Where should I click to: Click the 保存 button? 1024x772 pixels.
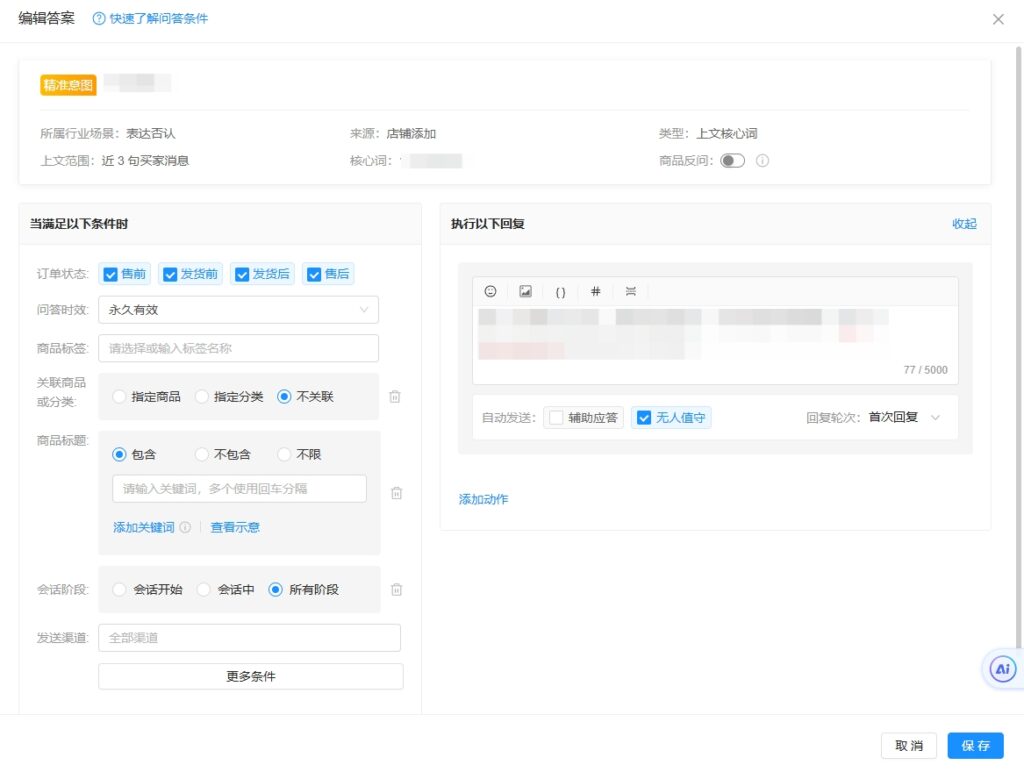[x=976, y=745]
